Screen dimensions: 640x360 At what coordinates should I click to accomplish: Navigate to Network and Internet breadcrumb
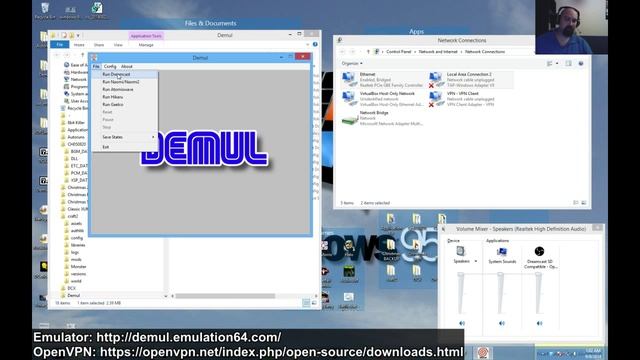click(438, 52)
